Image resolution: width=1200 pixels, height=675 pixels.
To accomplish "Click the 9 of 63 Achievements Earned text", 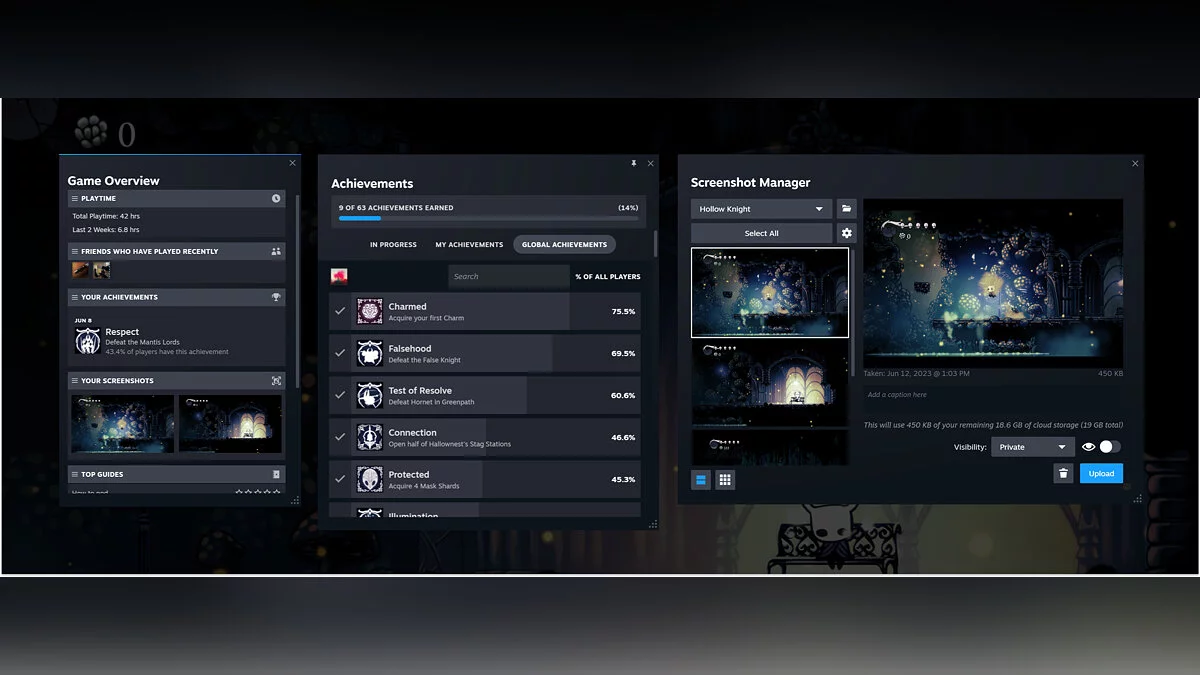I will coord(396,208).
